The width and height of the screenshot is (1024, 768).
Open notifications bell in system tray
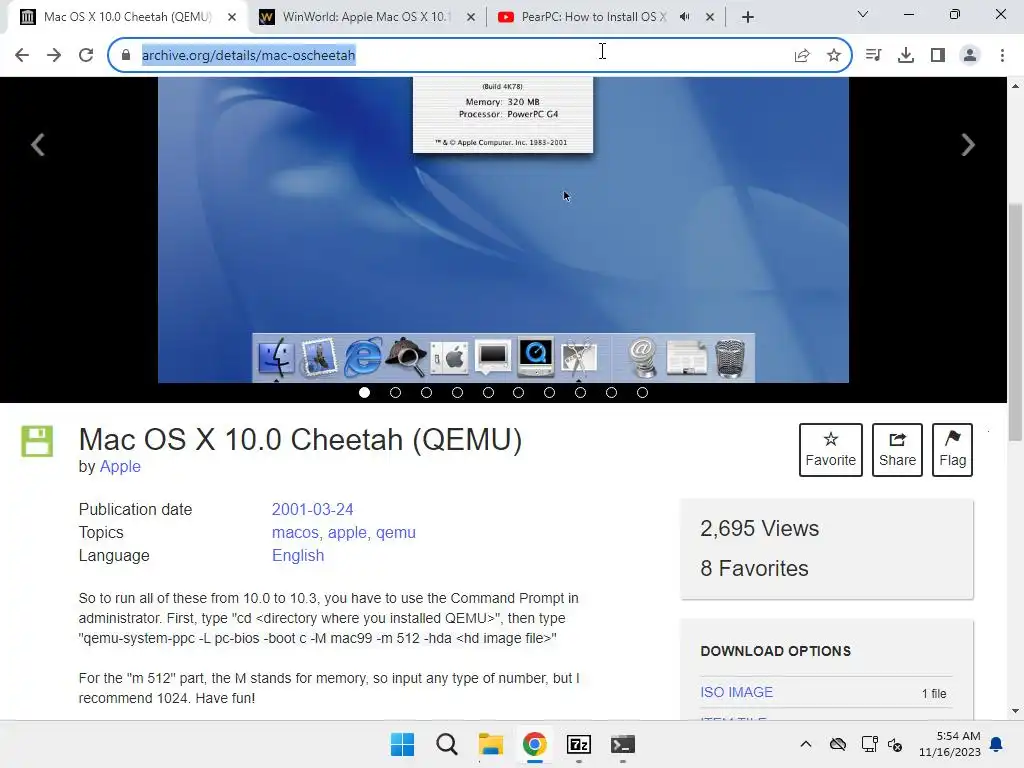[x=996, y=744]
